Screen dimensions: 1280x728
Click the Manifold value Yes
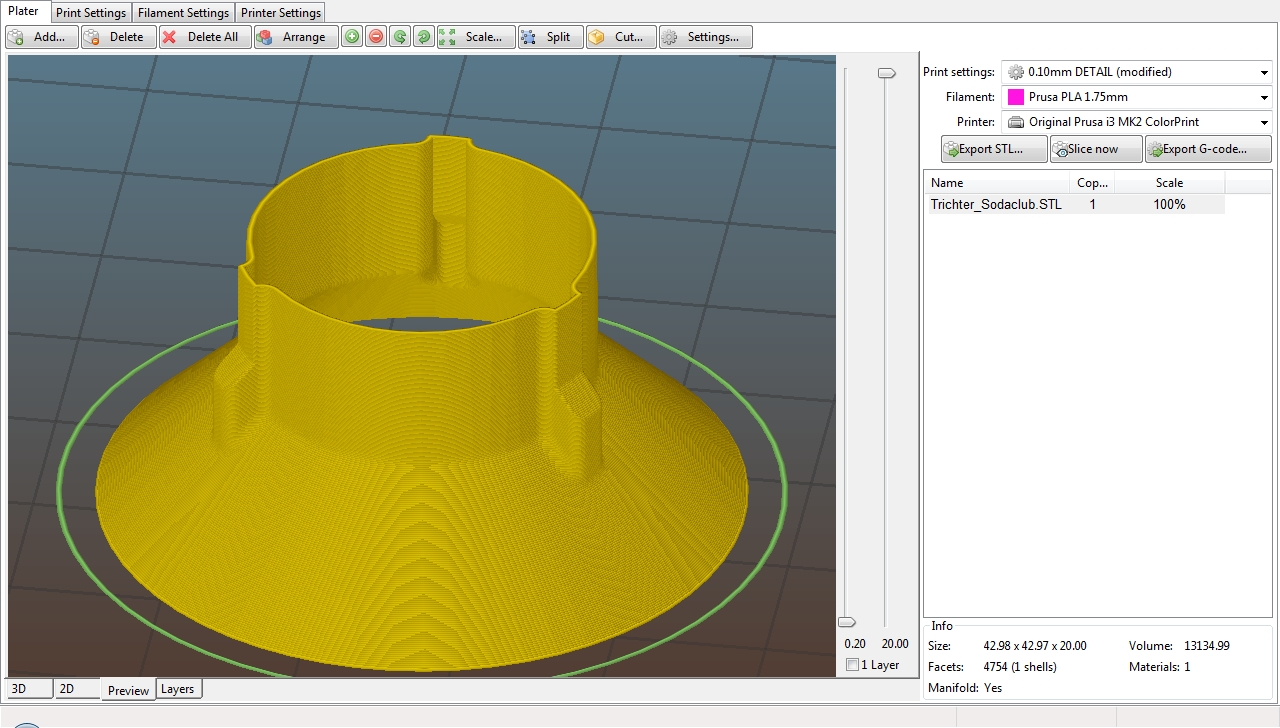point(993,688)
